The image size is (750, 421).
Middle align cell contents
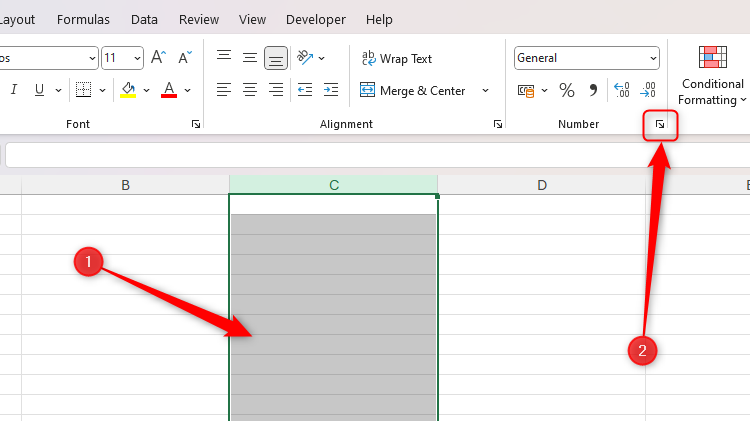[x=250, y=58]
